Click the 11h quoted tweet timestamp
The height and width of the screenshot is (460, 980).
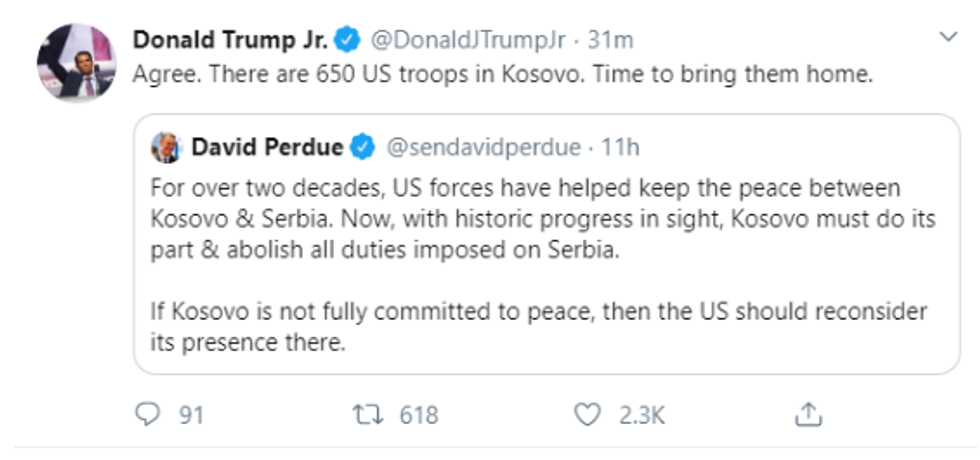[620, 148]
